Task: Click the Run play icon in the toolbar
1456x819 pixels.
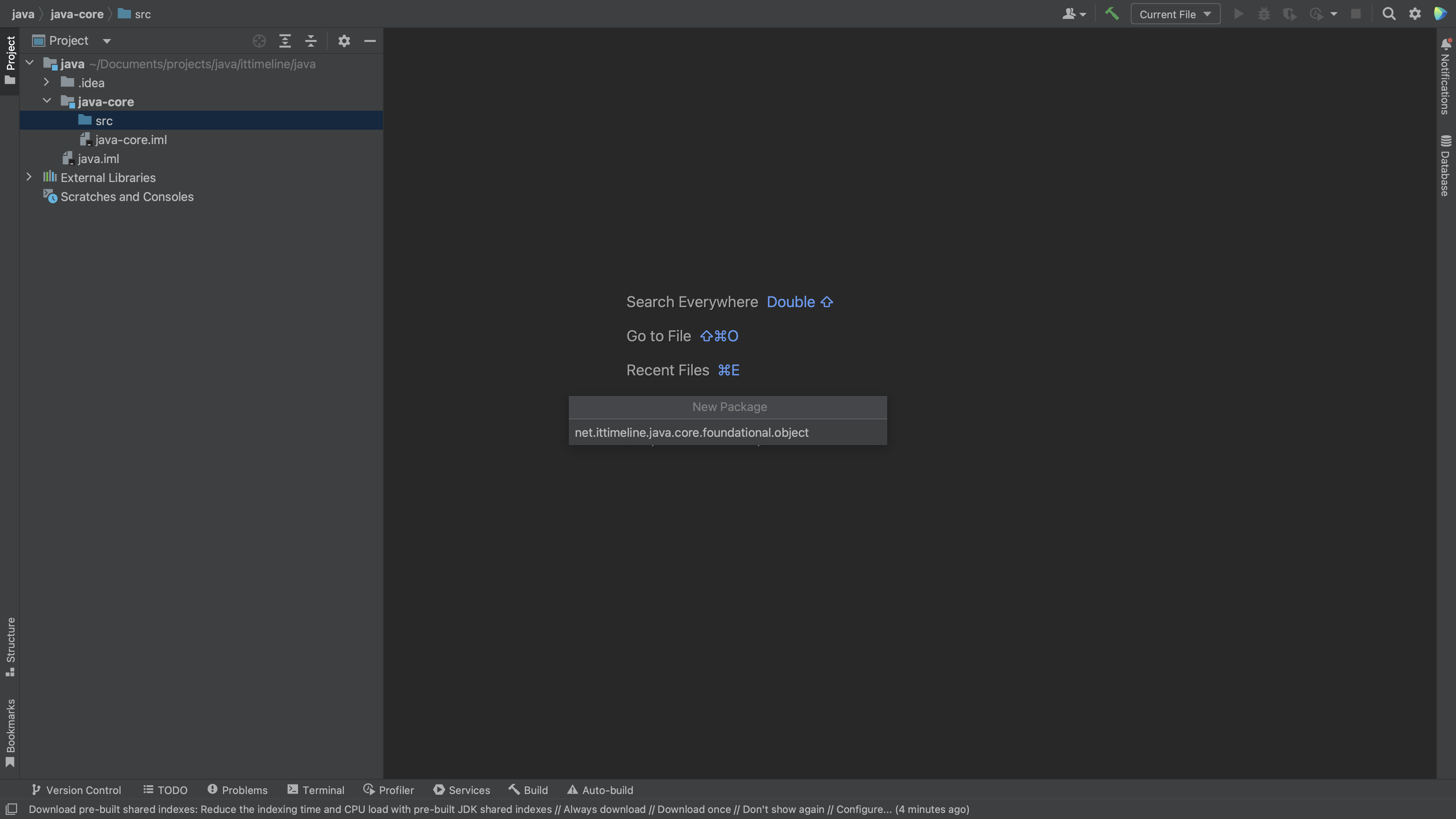Action: pyautogui.click(x=1238, y=14)
